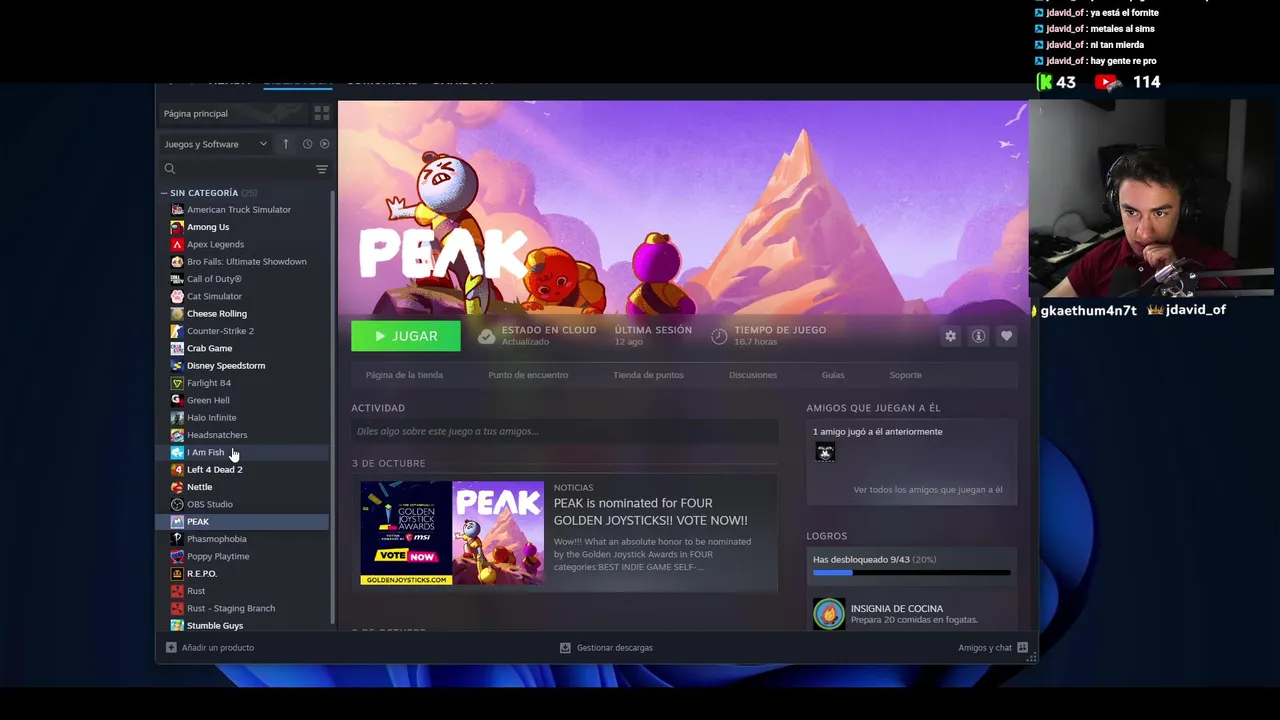Collapse the SIN CATEGORÍA section
Image resolution: width=1280 pixels, height=720 pixels.
164,193
